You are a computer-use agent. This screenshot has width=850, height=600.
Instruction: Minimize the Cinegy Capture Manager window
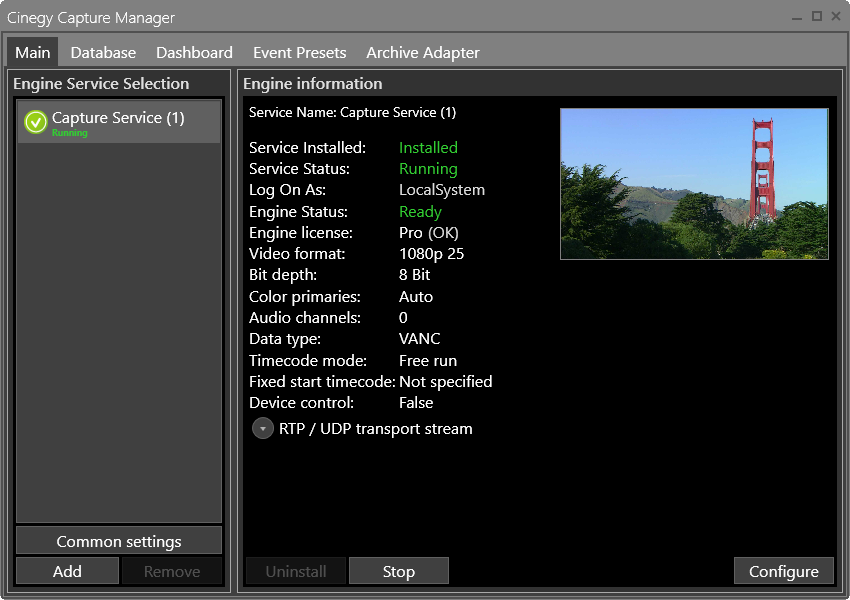[796, 17]
